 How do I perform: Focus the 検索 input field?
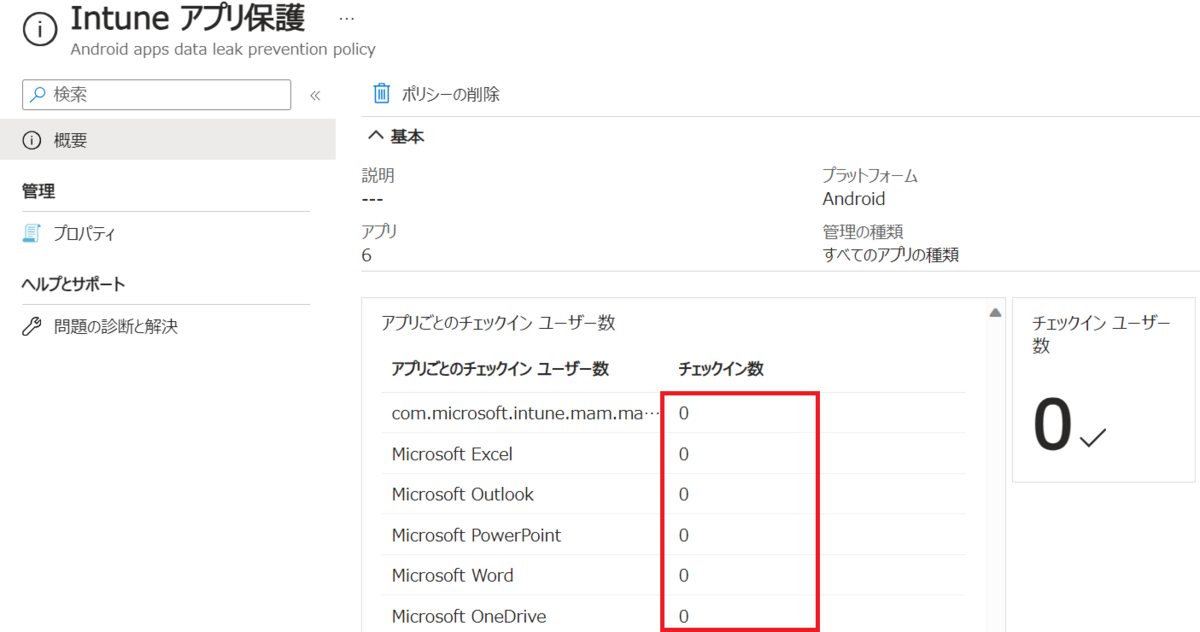pos(156,95)
